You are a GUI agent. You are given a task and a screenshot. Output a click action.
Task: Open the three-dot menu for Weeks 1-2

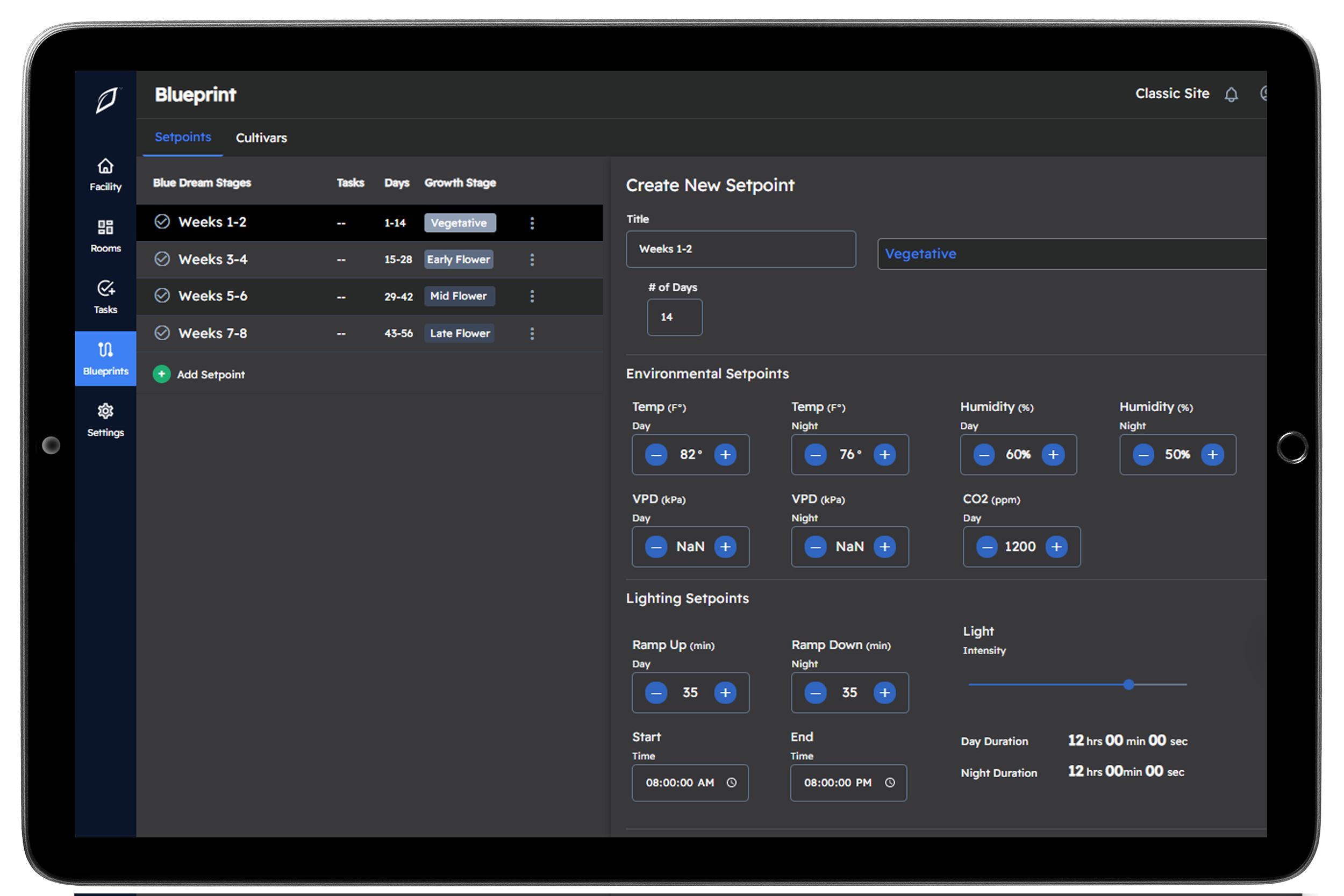(532, 223)
